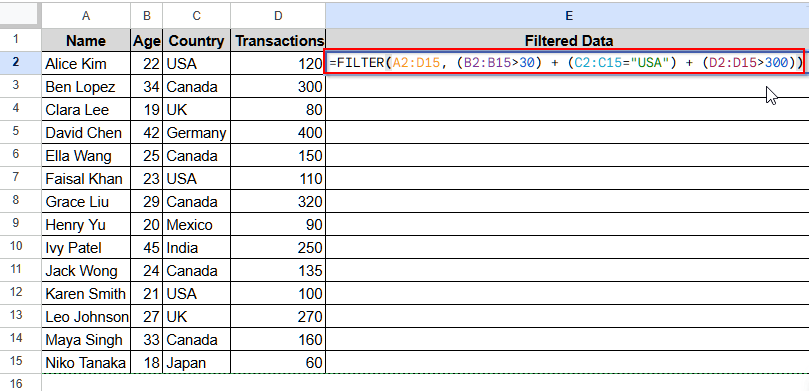Viewport: 809px width, 391px height.
Task: Click age cell showing 42
Action: (147, 132)
